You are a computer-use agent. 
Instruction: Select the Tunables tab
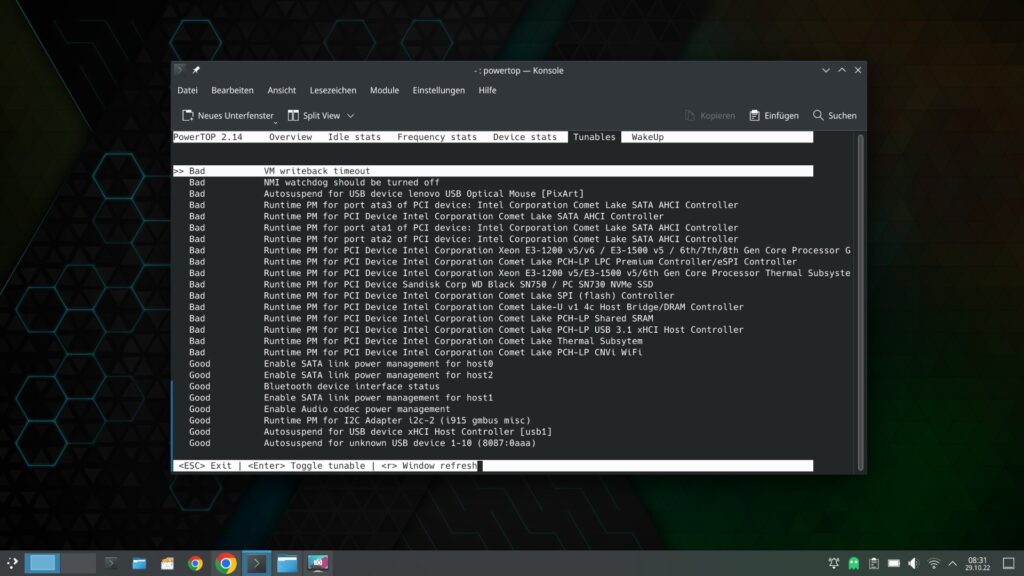(x=594, y=137)
